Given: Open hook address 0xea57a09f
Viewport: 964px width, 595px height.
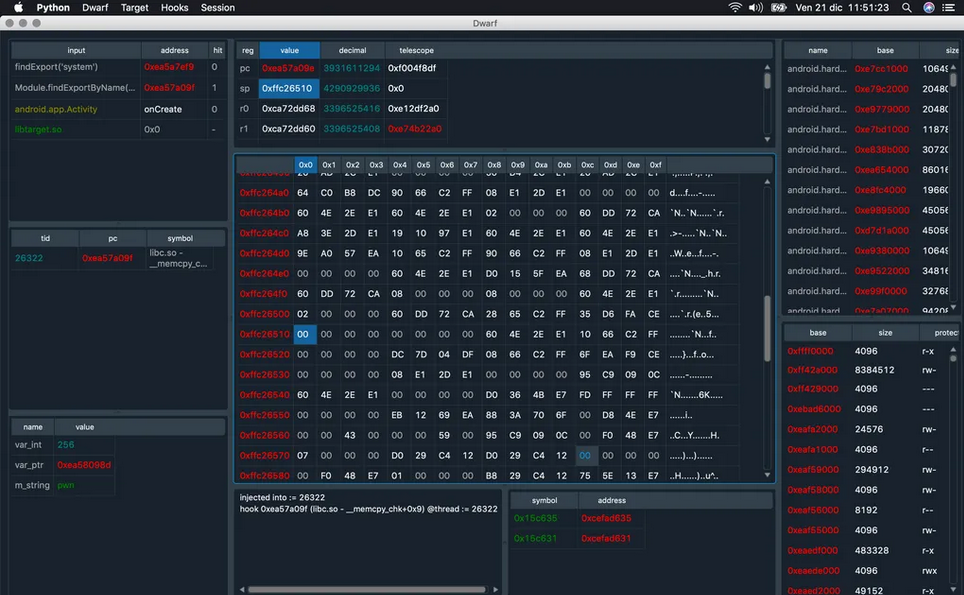Looking at the screenshot, I should [169, 88].
